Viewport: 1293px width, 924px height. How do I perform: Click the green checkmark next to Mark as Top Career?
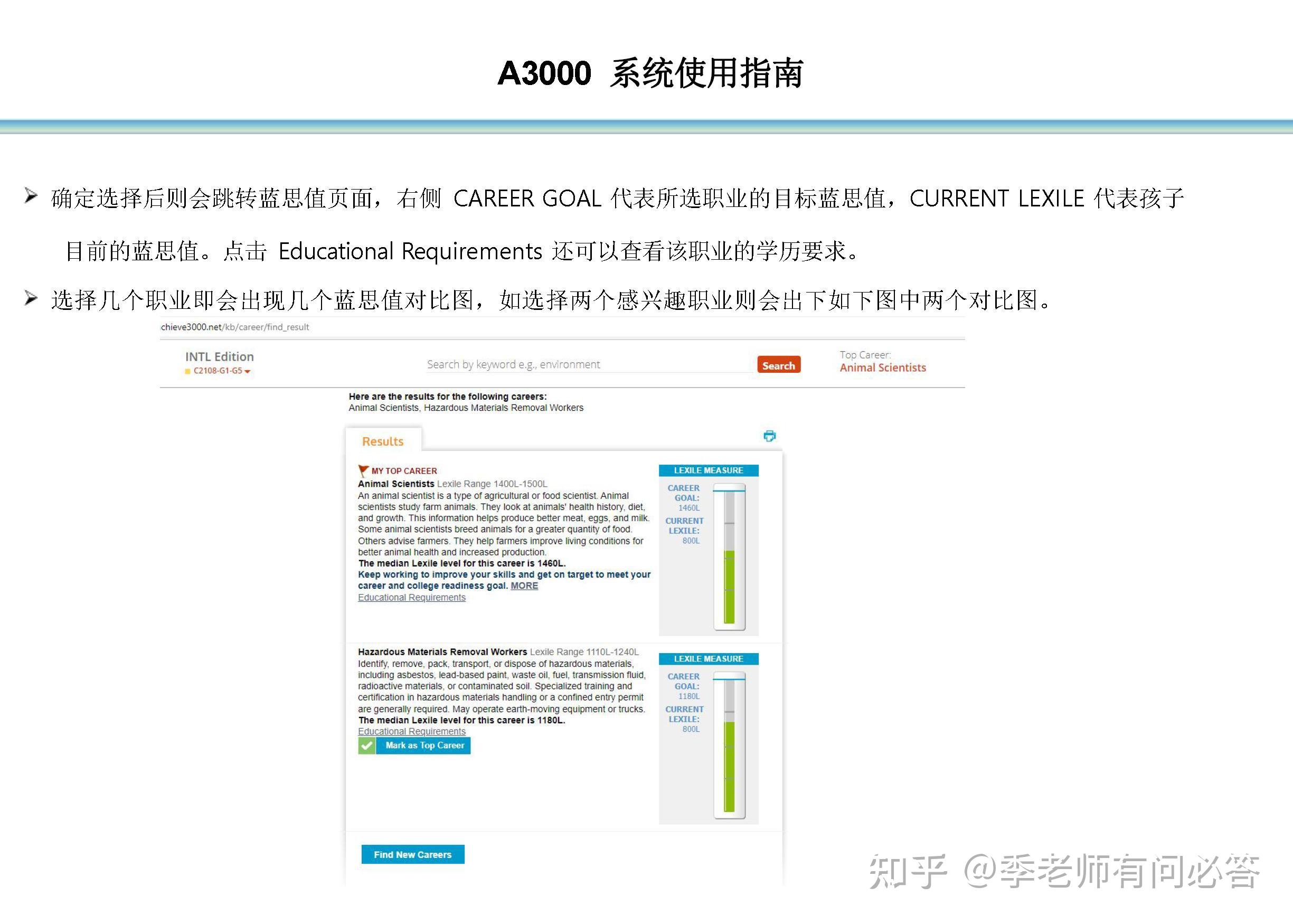(367, 746)
